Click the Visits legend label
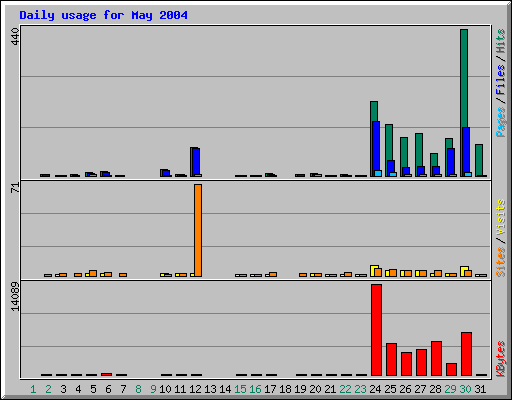 click(500, 218)
